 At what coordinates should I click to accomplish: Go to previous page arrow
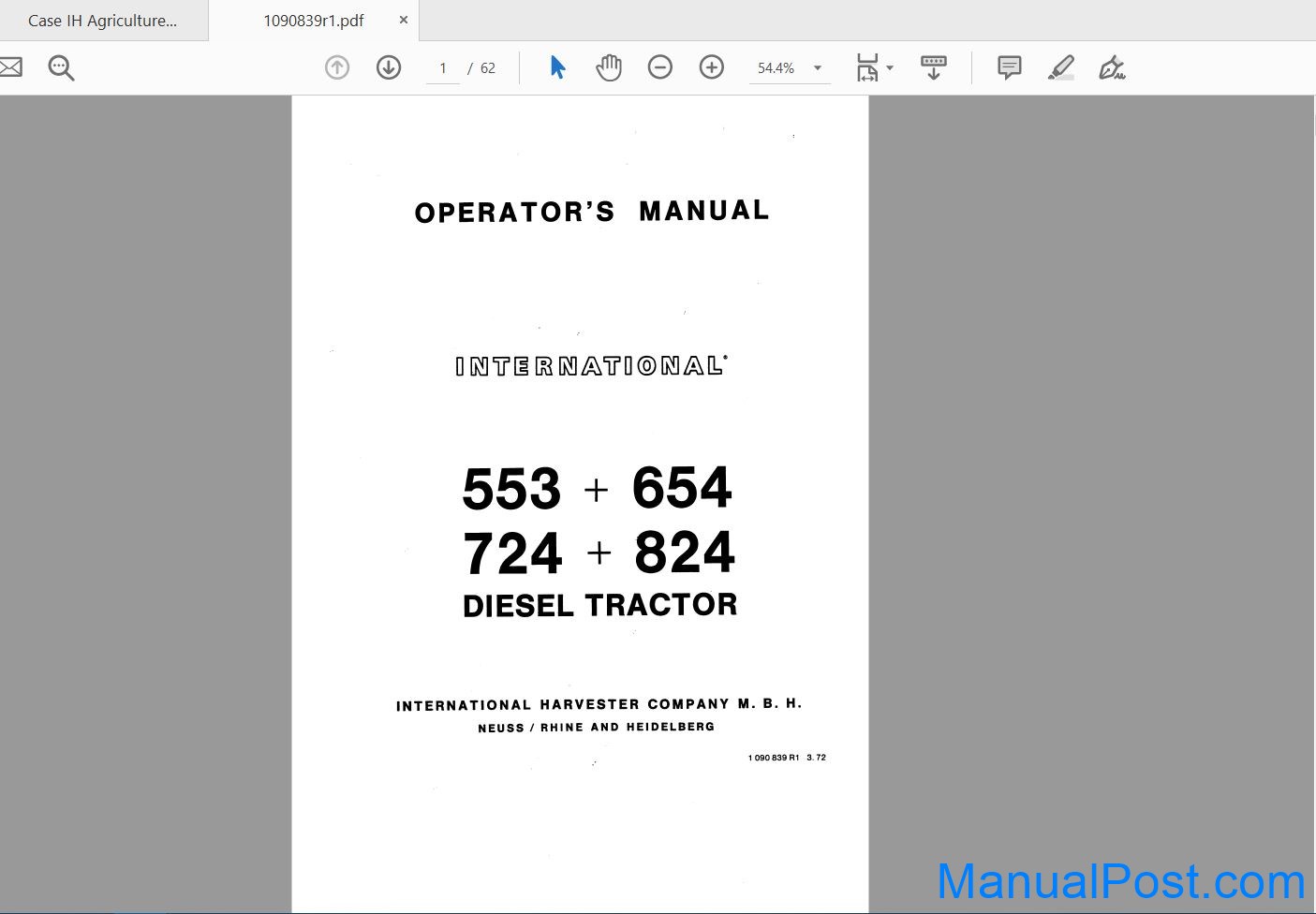pos(337,67)
